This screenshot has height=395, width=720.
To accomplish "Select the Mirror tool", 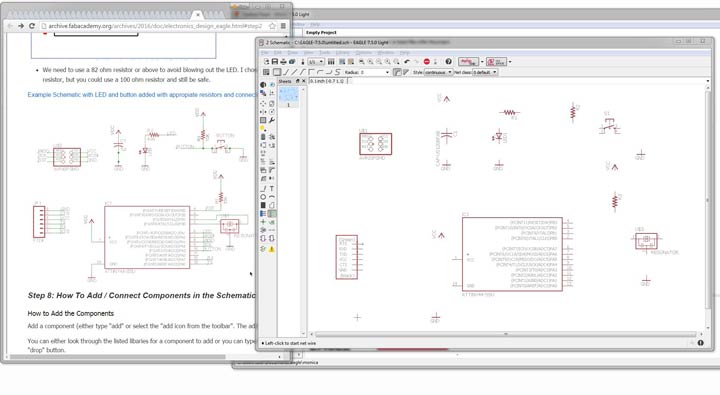I will pyautogui.click(x=263, y=112).
